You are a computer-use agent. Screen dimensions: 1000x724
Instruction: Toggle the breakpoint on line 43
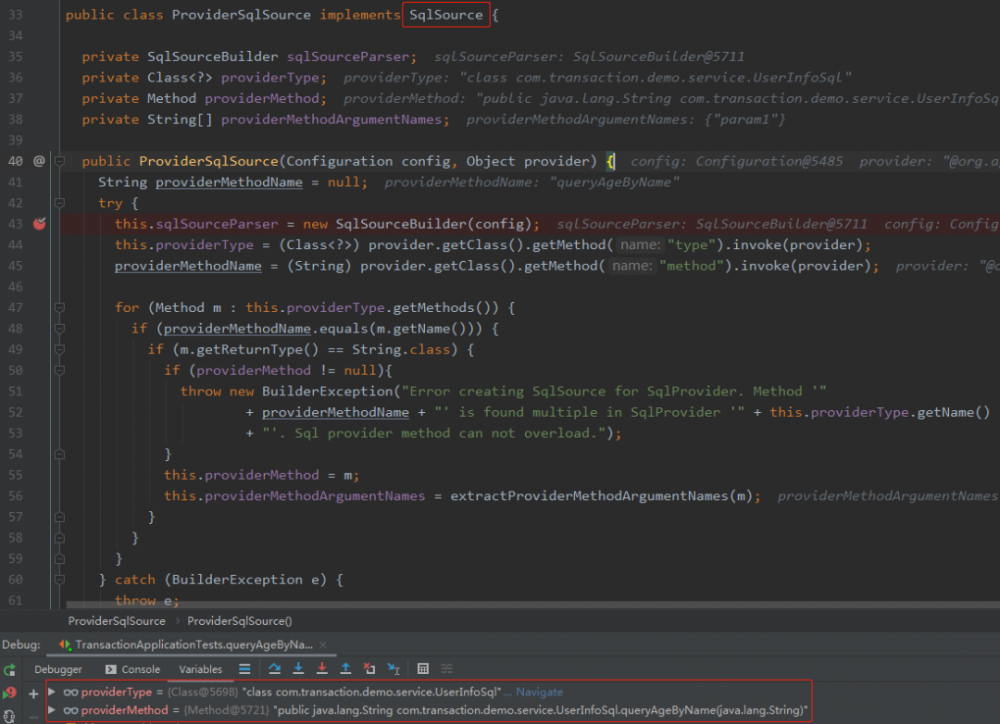click(x=39, y=224)
